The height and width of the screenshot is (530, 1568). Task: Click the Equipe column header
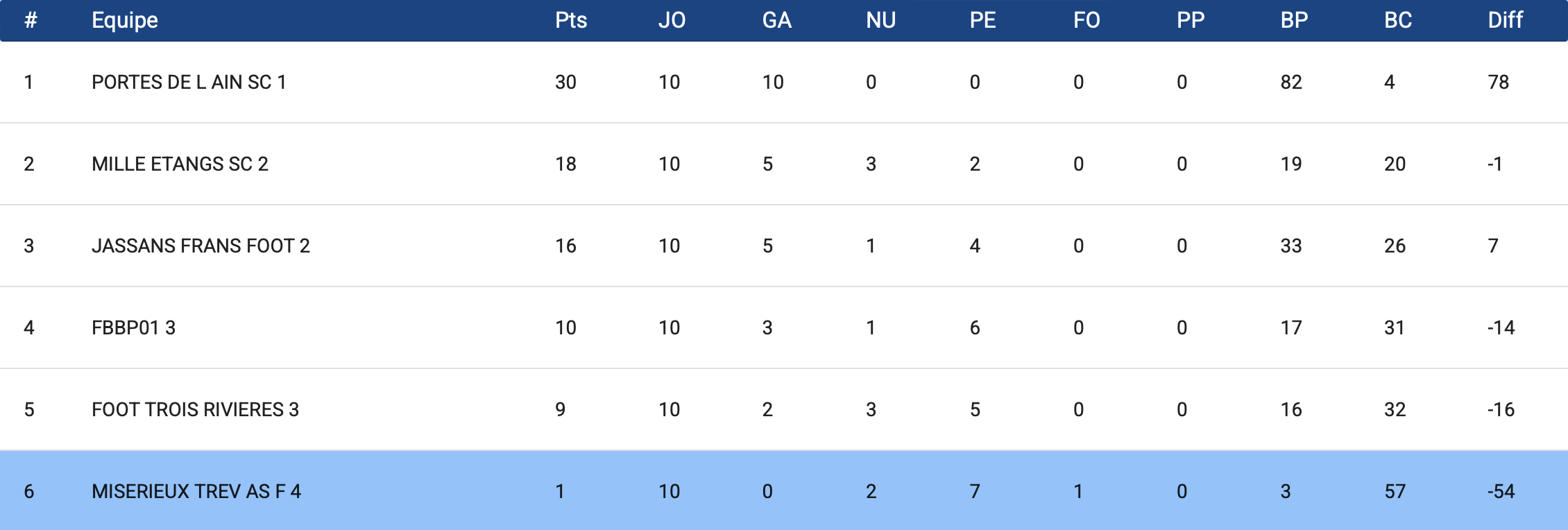click(125, 20)
